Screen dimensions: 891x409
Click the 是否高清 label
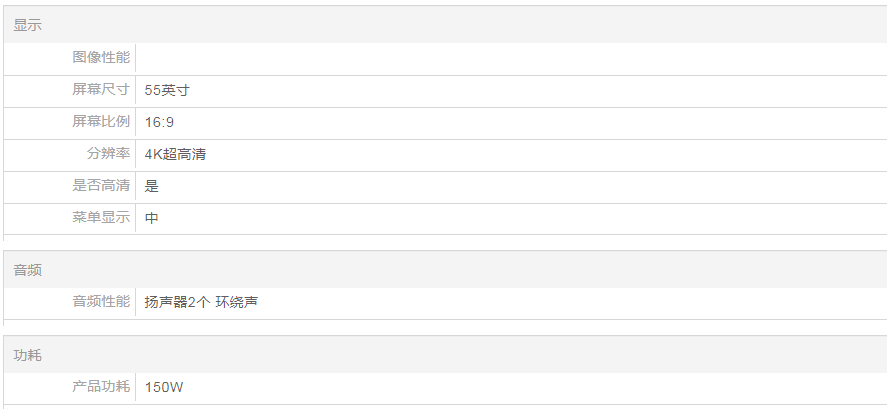tap(101, 186)
